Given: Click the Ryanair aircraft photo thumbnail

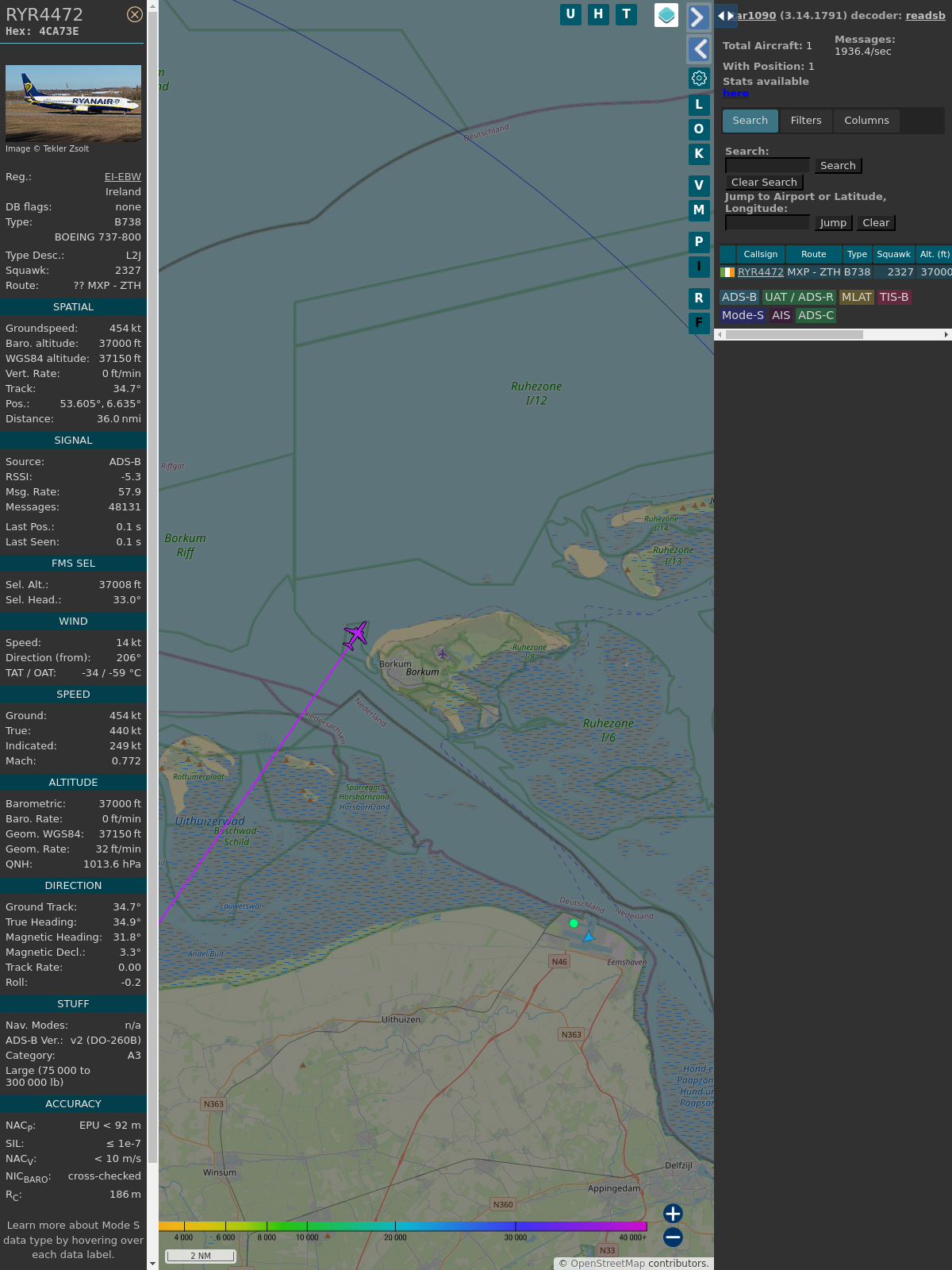Looking at the screenshot, I should [73, 103].
